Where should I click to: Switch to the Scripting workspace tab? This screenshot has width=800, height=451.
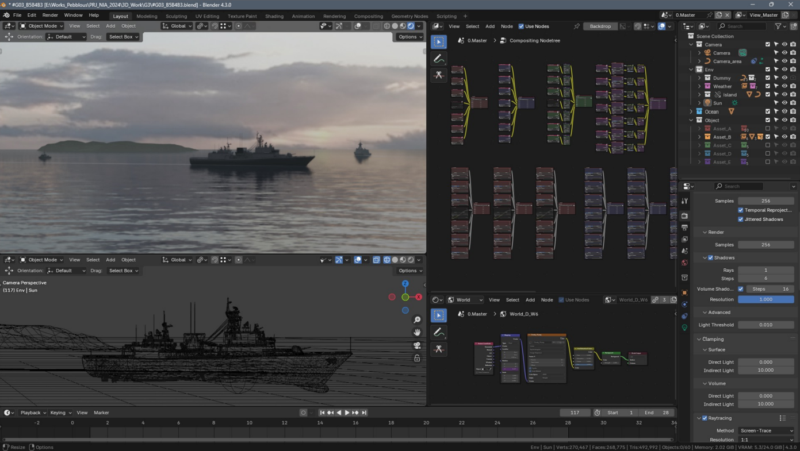coord(446,16)
